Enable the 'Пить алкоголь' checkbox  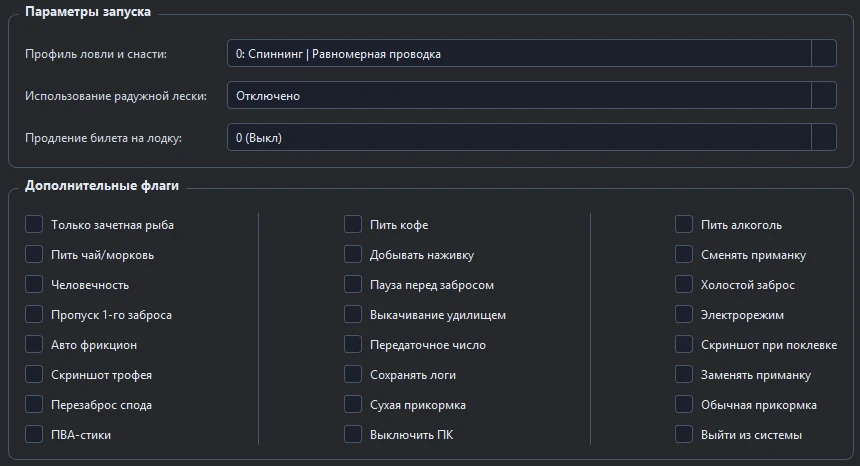[684, 224]
